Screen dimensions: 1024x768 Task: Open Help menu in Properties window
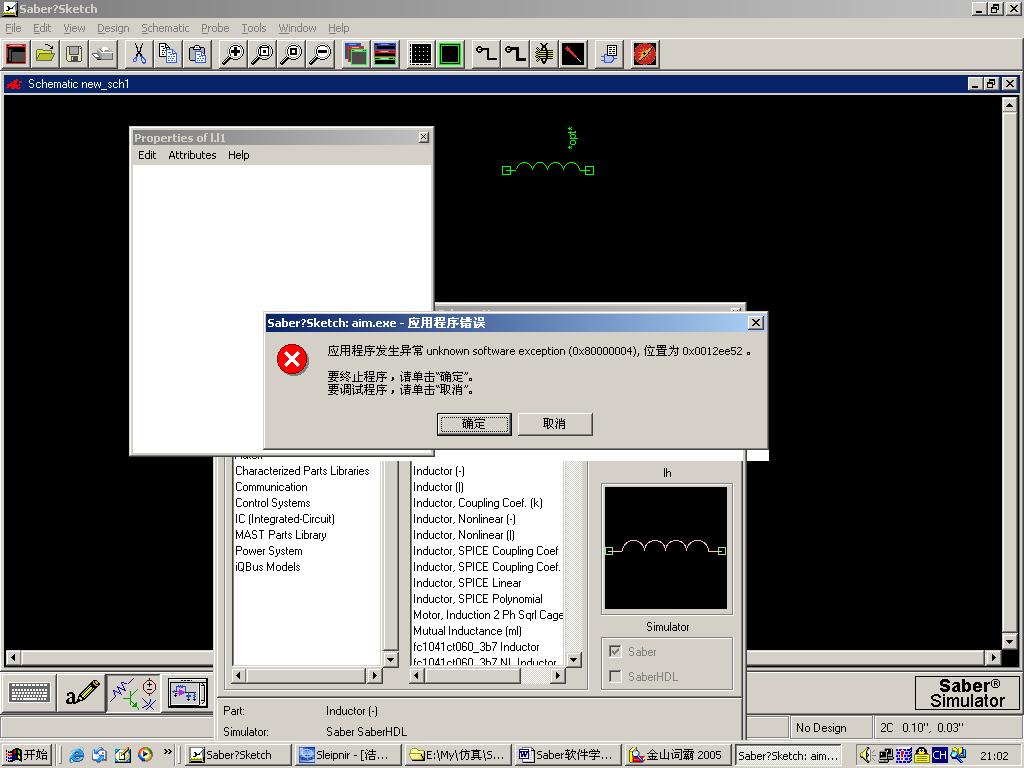238,155
